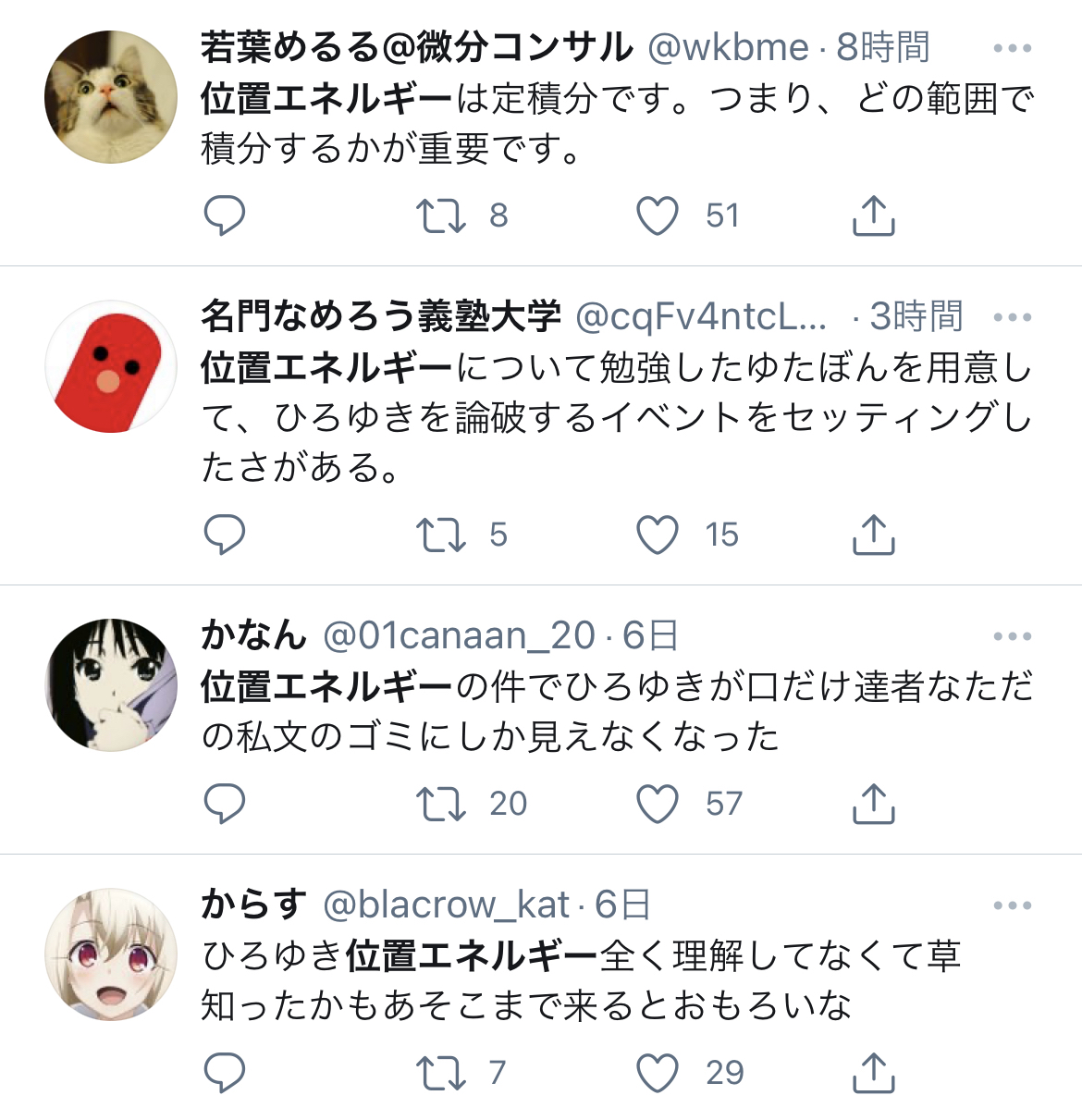Reply to the @01canaan_20 tweet
Screen dimensions: 1082x1120
pos(224,804)
